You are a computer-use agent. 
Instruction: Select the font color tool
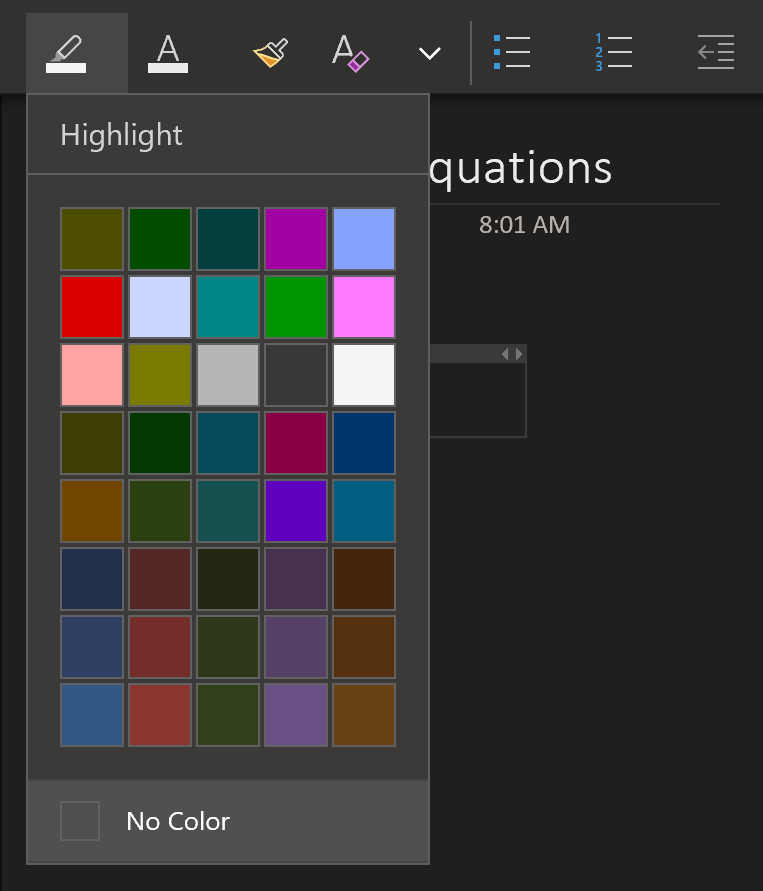168,53
